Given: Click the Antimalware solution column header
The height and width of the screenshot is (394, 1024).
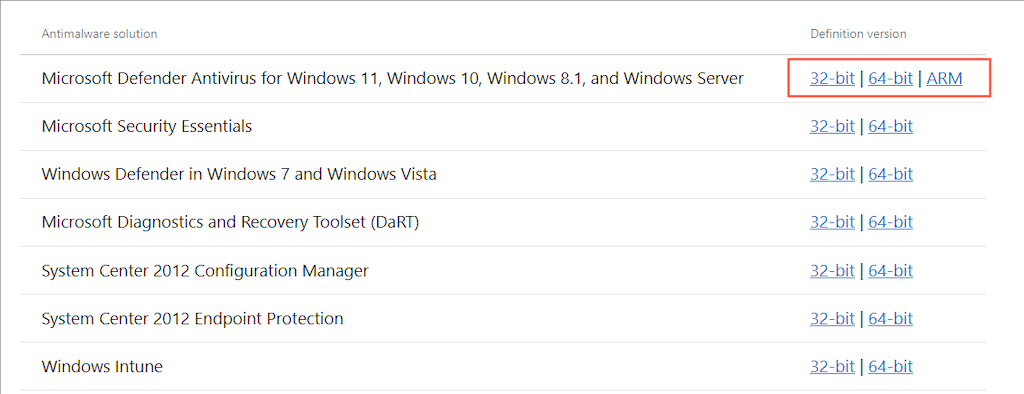Looking at the screenshot, I should 99,33.
